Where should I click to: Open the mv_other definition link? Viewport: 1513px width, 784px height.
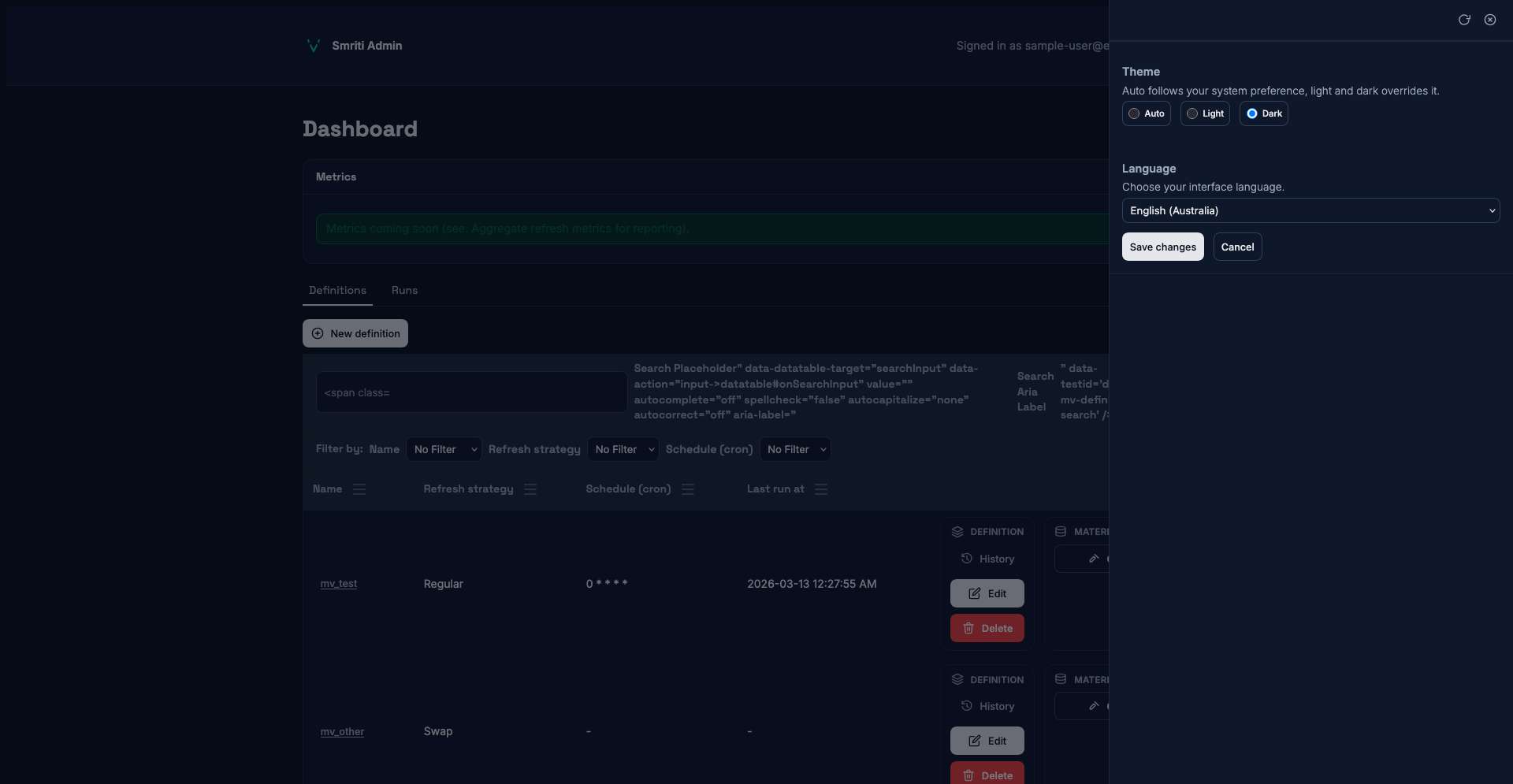click(342, 731)
